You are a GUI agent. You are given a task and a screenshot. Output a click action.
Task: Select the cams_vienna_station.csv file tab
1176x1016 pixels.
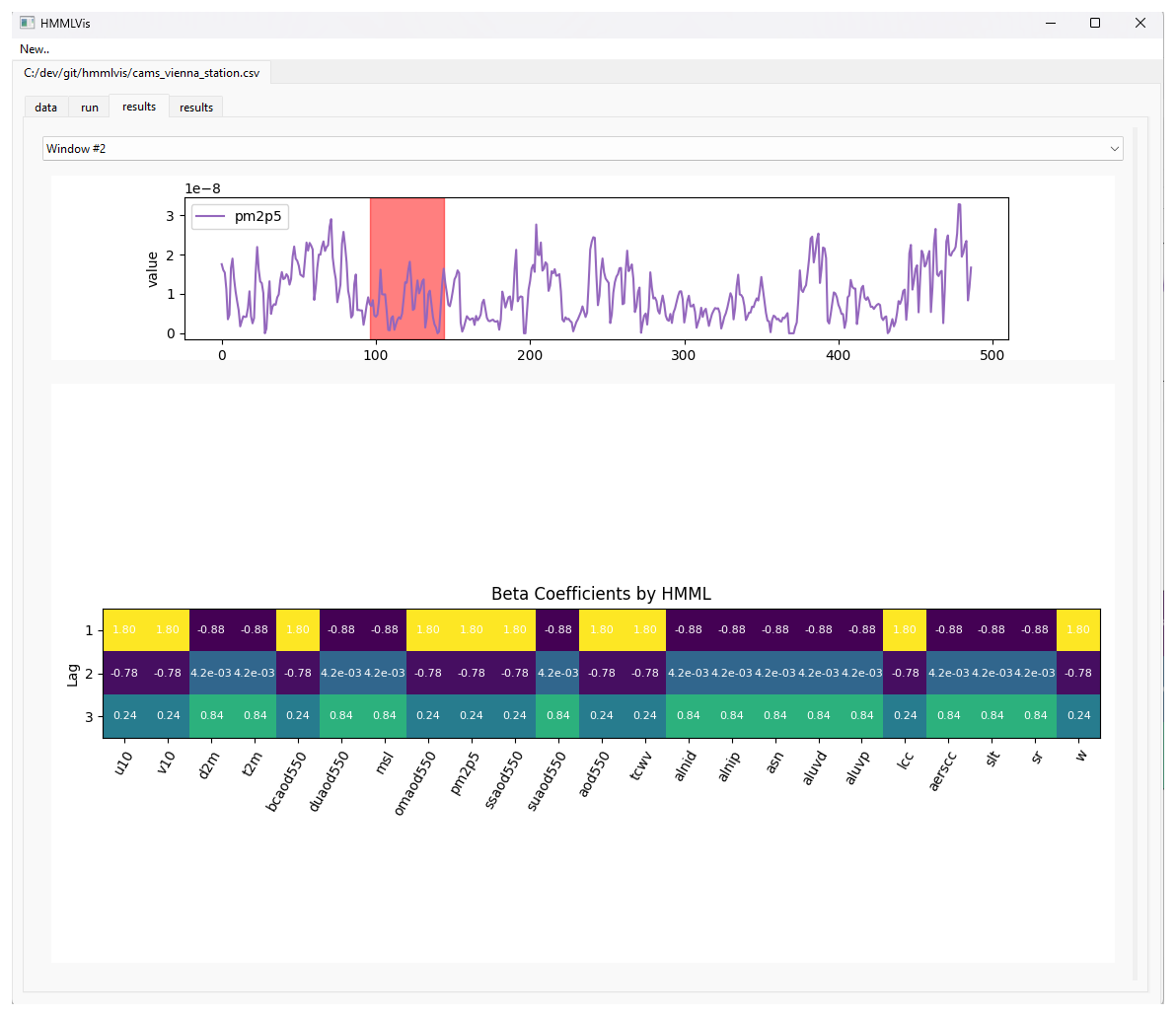click(142, 73)
